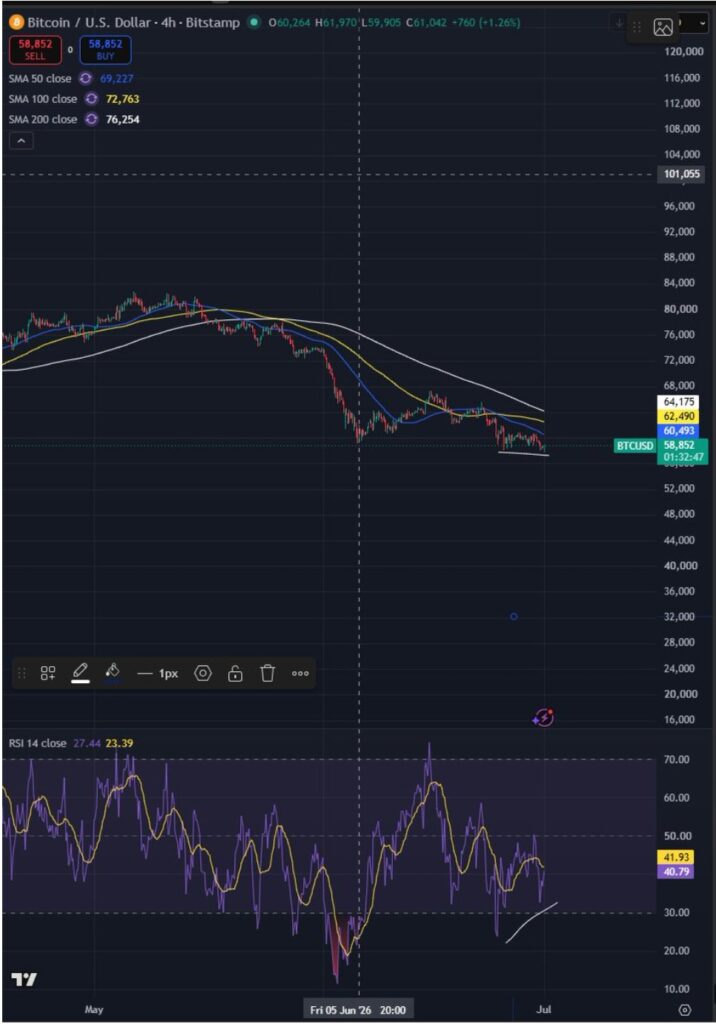Viewport: 716px width, 1024px height.
Task: Click the 64,175 SMA 200 price tag
Action: [678, 402]
